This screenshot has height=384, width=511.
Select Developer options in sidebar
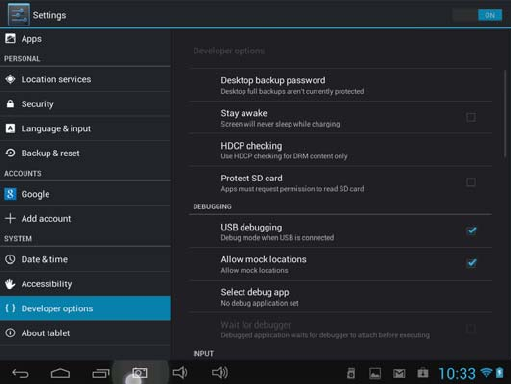85,308
